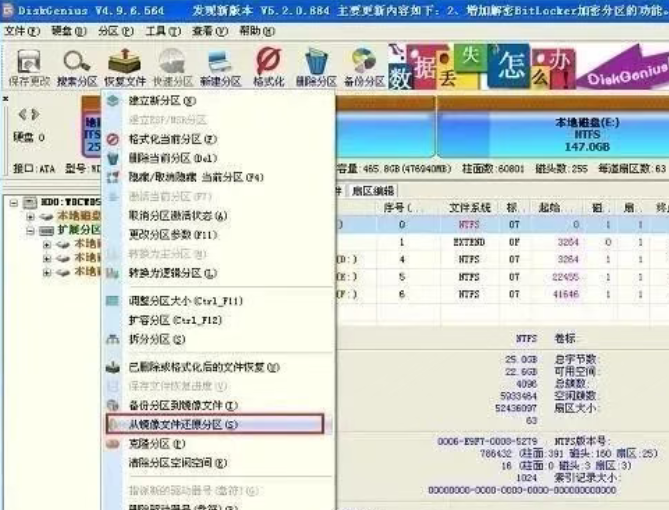Click the 恢复文件 (Recover Files) toolbar icon
Viewport: 669px width, 510px height.
(125, 67)
